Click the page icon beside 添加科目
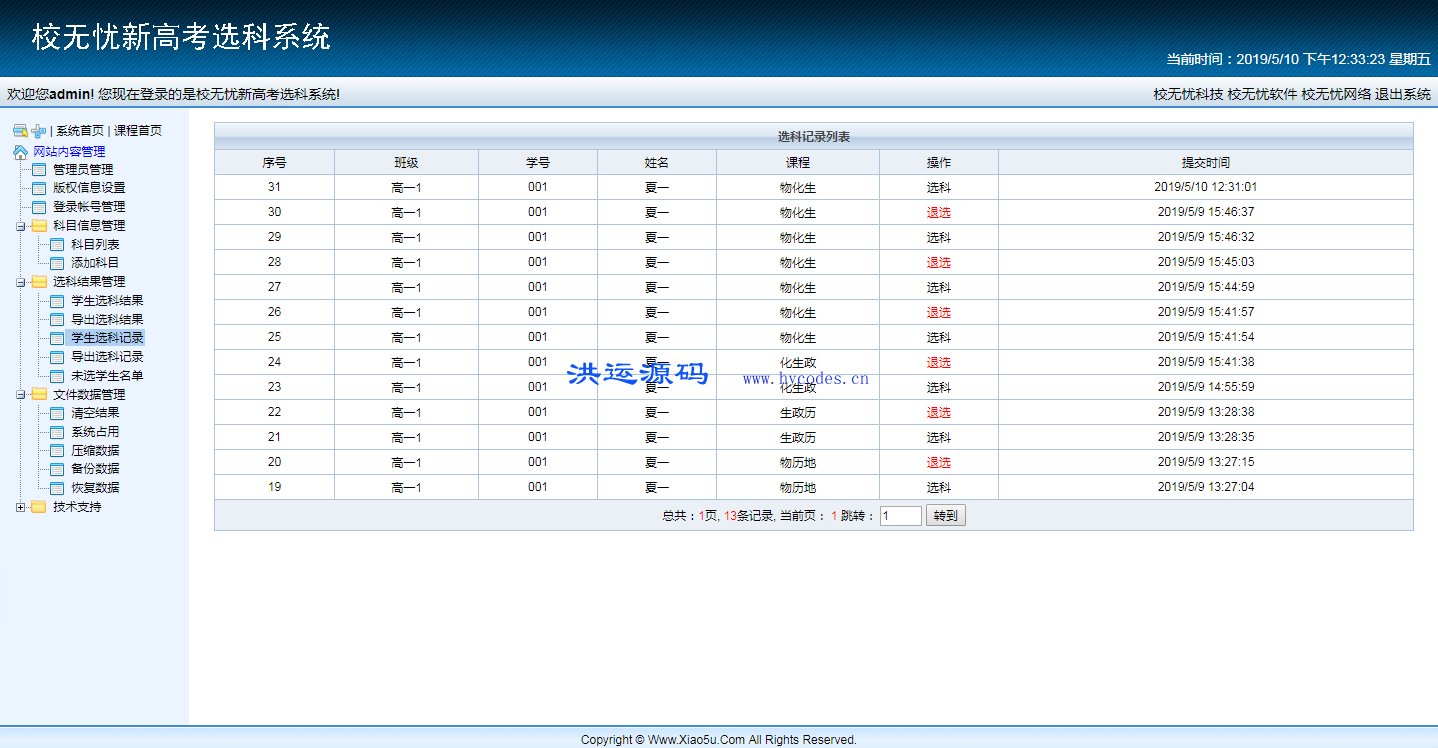This screenshot has height=748, width=1438. pyautogui.click(x=57, y=263)
